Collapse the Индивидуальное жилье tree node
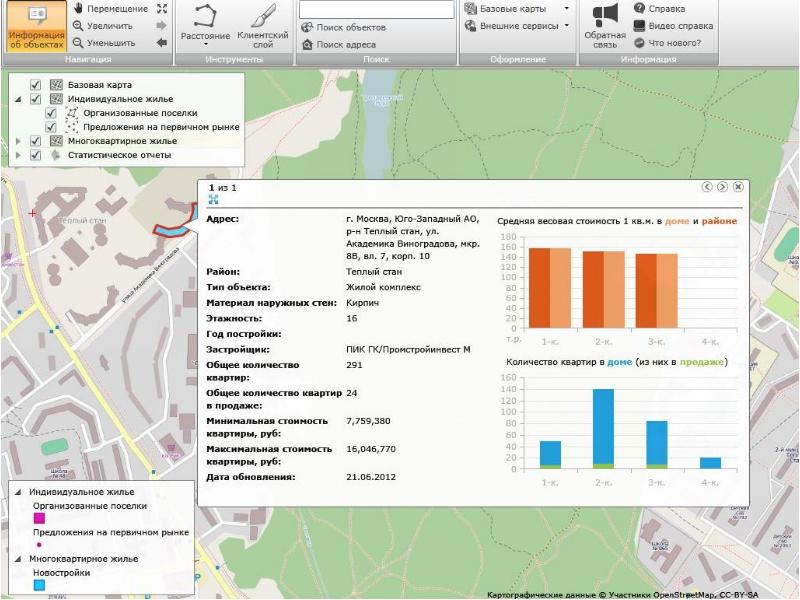Screen dimensions: 800x600 pos(19,99)
